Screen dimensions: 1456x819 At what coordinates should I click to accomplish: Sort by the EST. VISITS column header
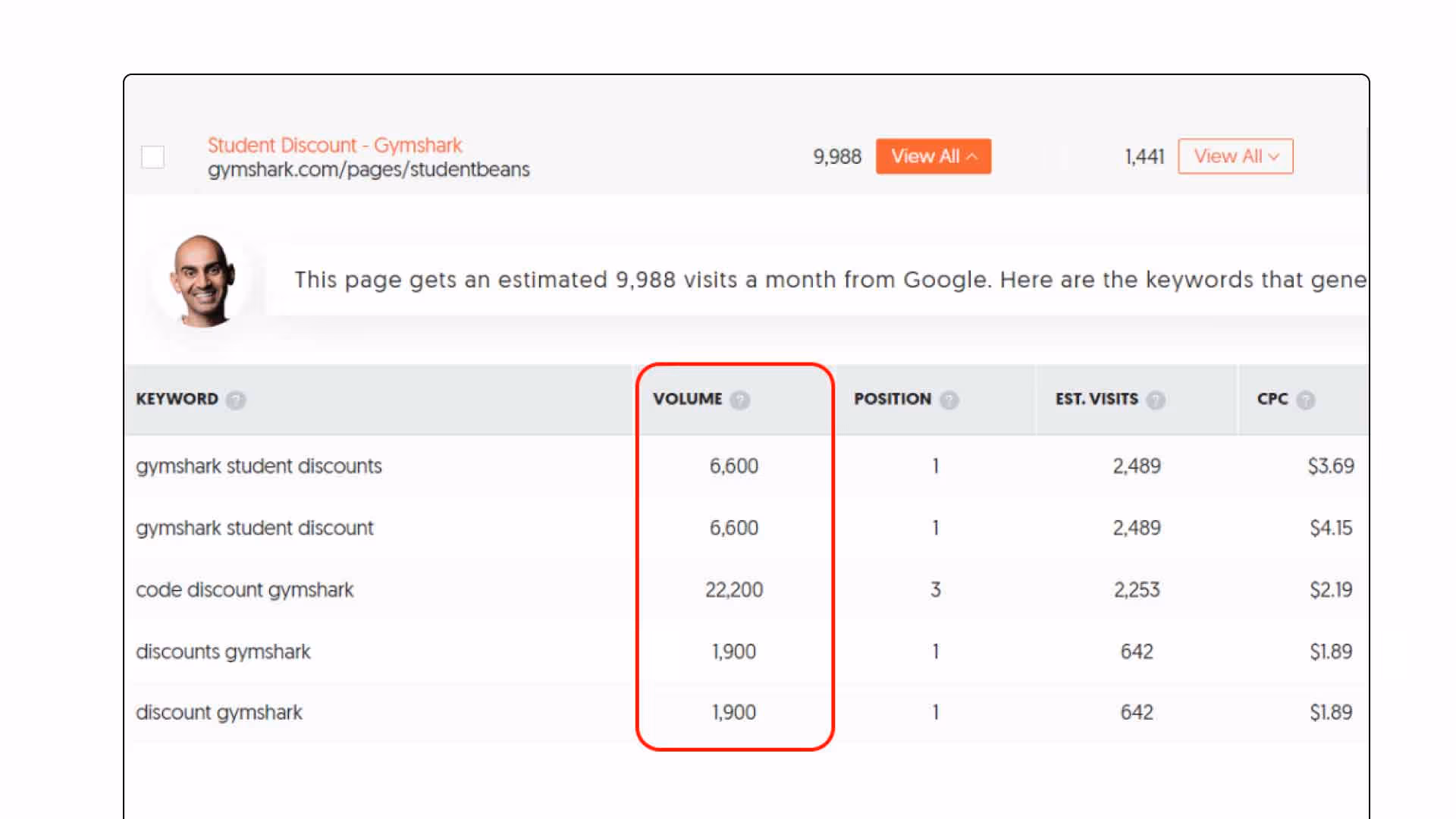(1096, 399)
